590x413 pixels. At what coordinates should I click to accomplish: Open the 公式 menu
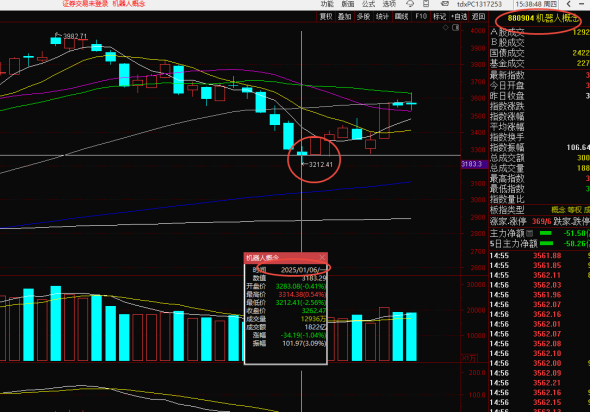coord(368,4)
